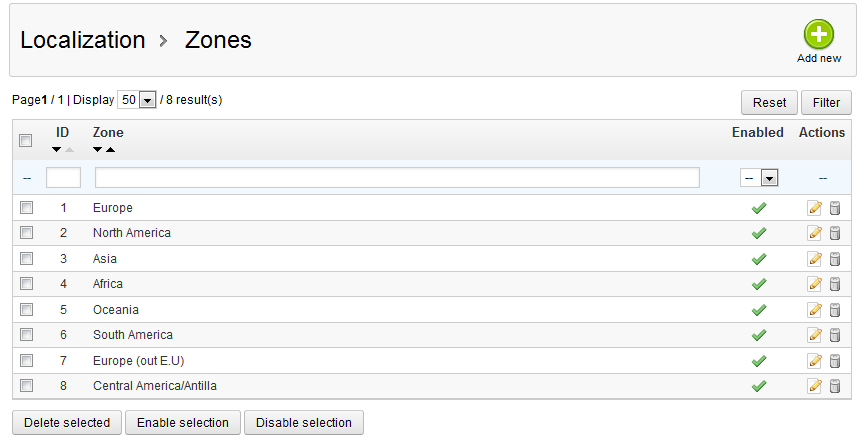Open edit icon for Asia zone
This screenshot has height=446, width=858.
(x=815, y=259)
